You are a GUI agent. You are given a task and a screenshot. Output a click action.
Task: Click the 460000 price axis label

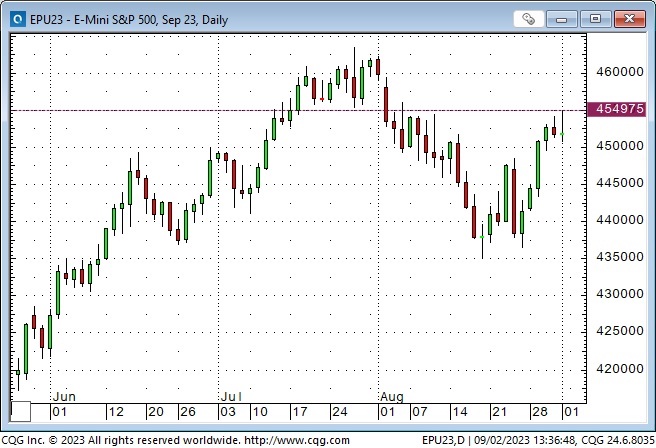pos(620,72)
